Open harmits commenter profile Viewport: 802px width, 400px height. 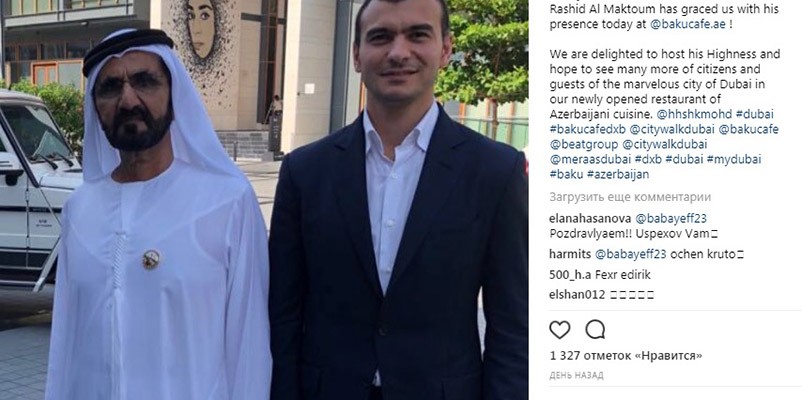tap(570, 254)
